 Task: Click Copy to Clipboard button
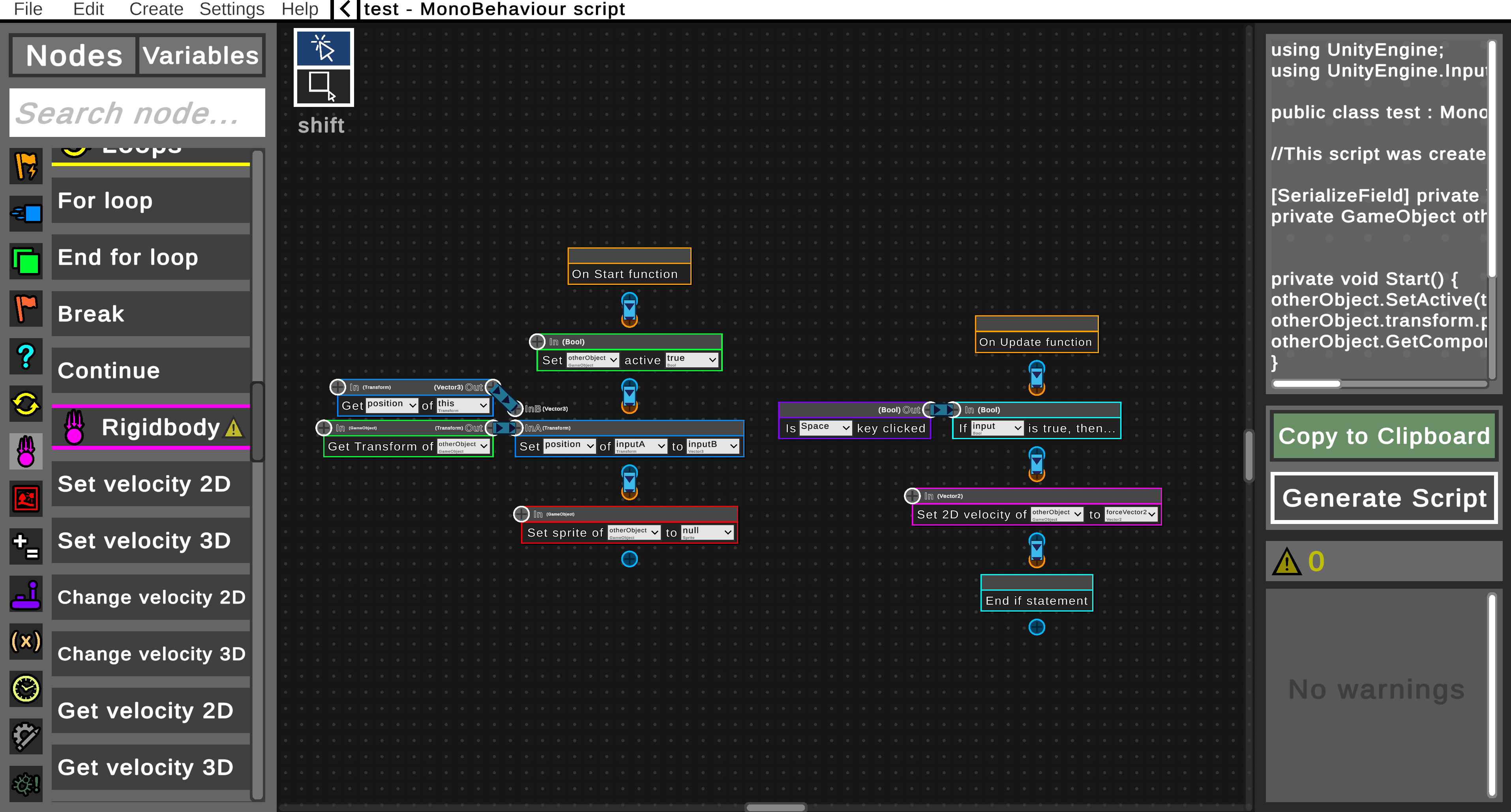coord(1384,436)
